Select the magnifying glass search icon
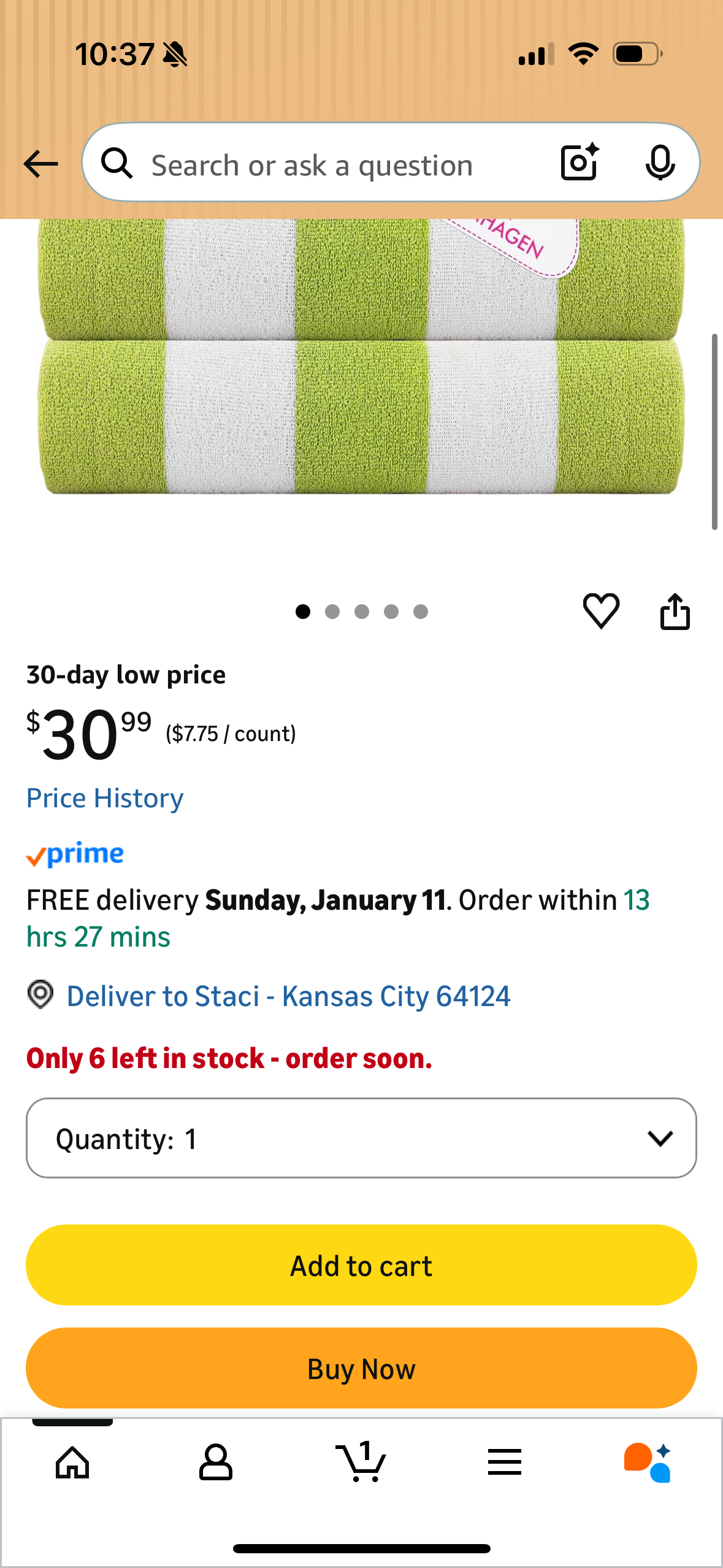 (118, 163)
